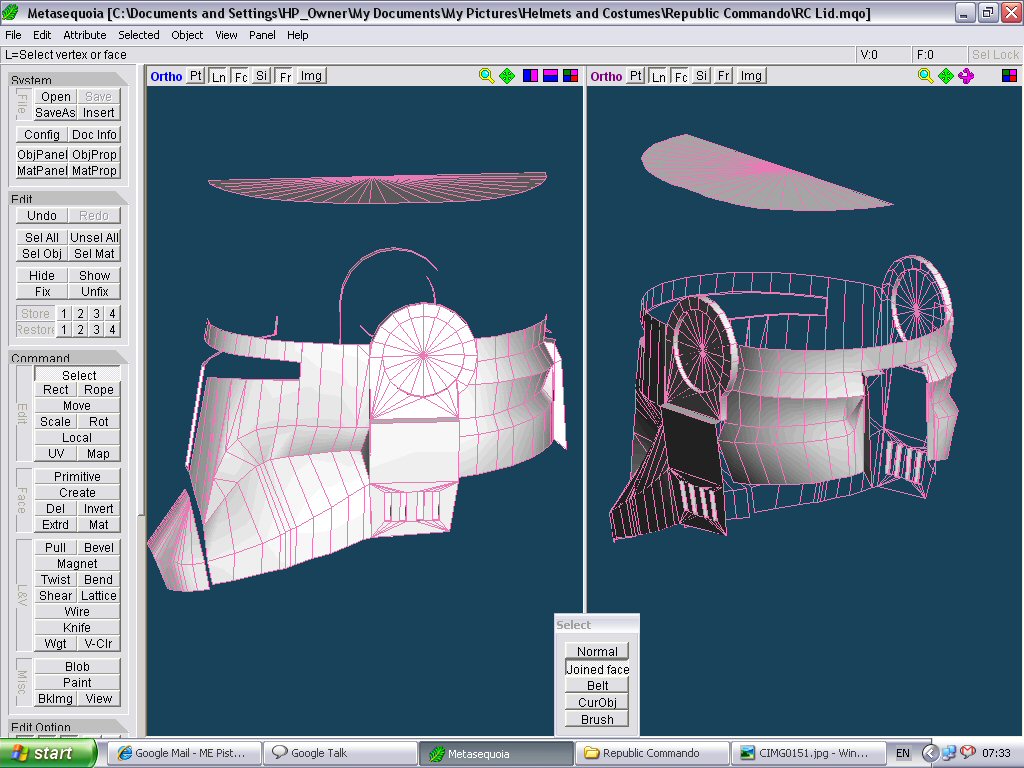This screenshot has height=768, width=1024.
Task: Click the purple rotate icon in right viewport
Action: pos(966,76)
